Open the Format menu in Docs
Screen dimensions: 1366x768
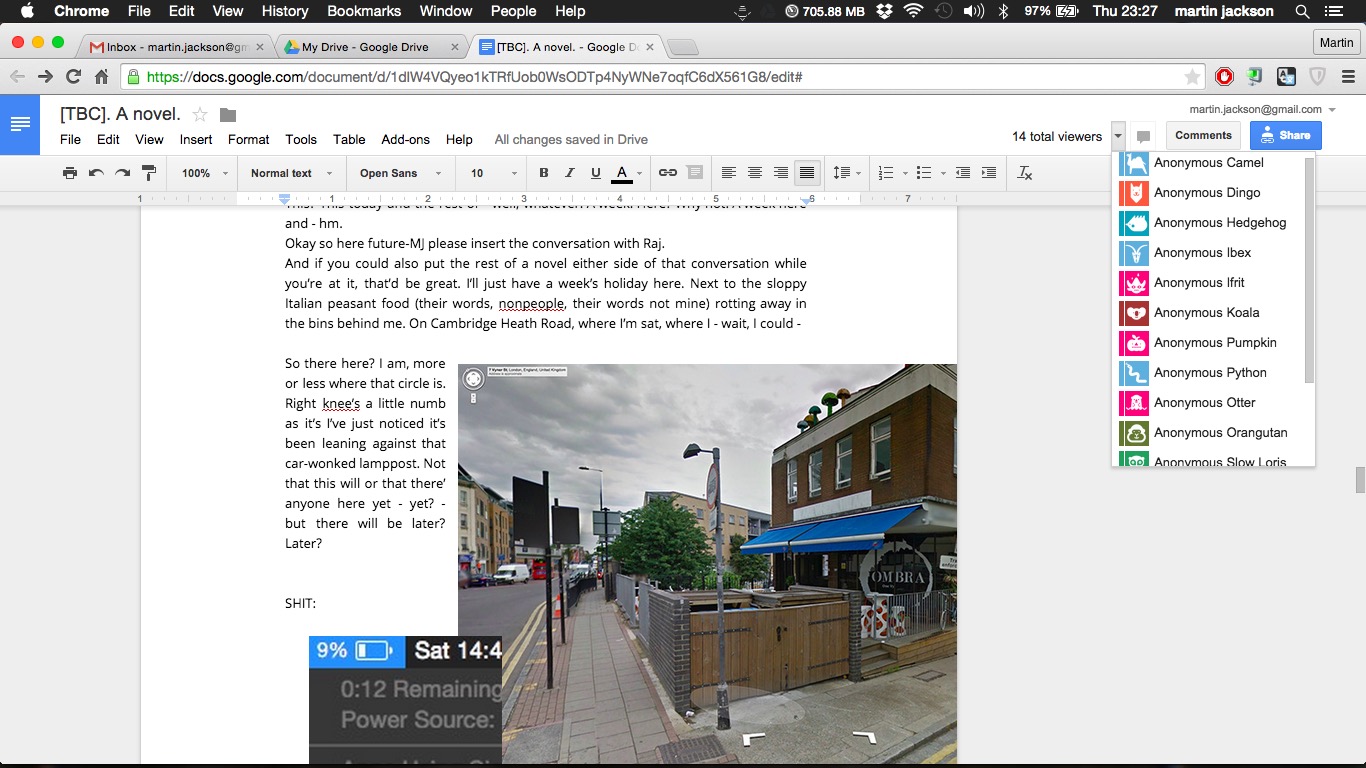coord(249,140)
